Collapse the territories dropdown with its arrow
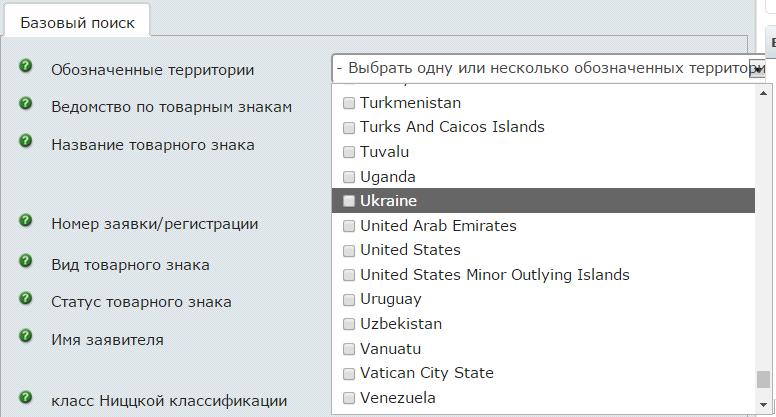This screenshot has height=417, width=776. coord(757,69)
